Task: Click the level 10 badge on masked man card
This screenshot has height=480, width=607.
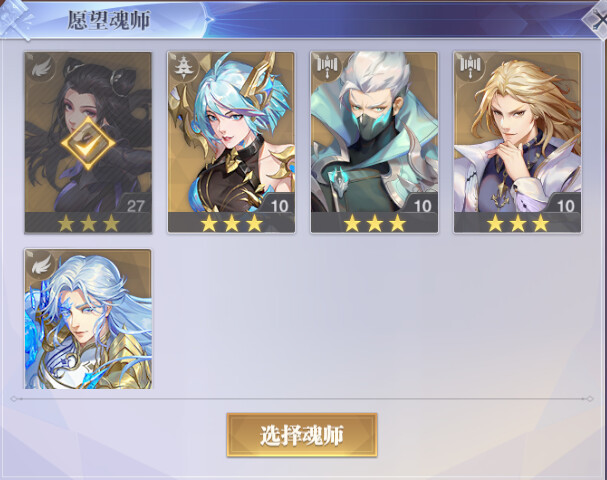Action: [x=422, y=205]
